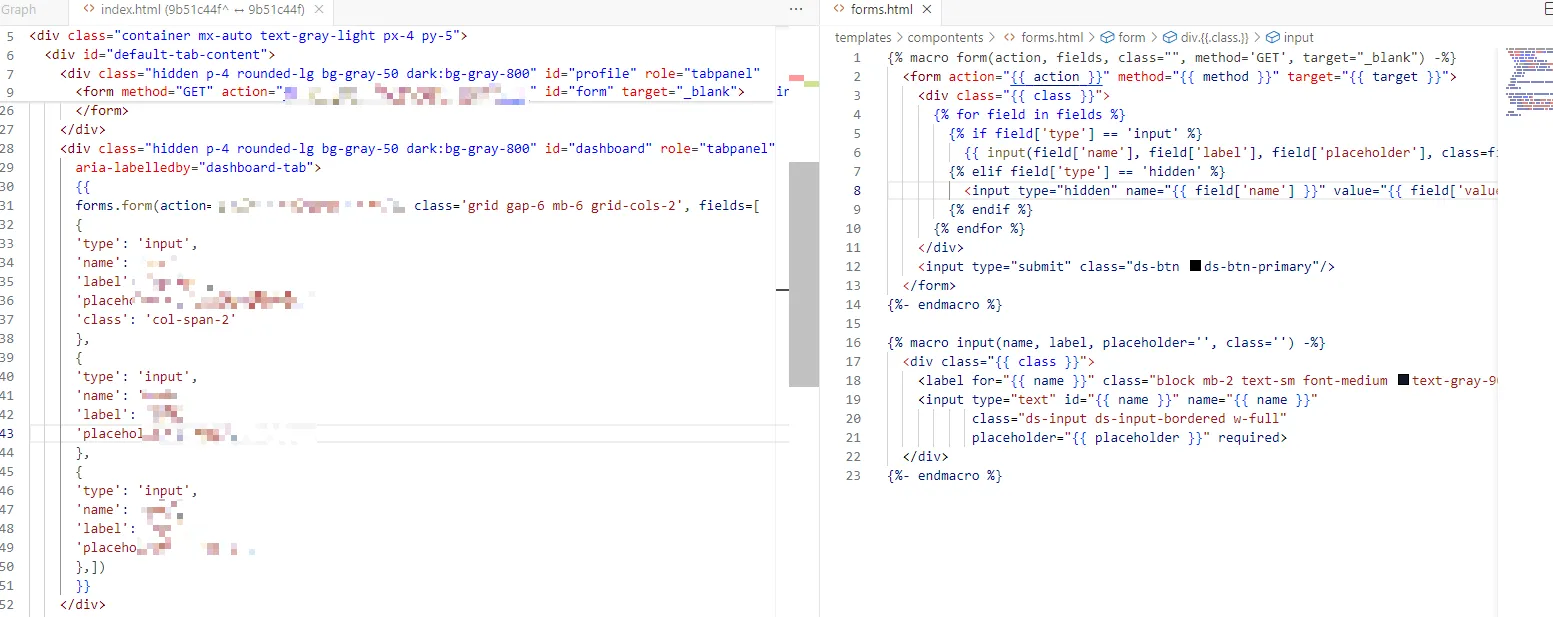Expand the 'templates' breadcrumb folder
Image resolution: width=1553 pixels, height=617 pixels.
click(863, 38)
